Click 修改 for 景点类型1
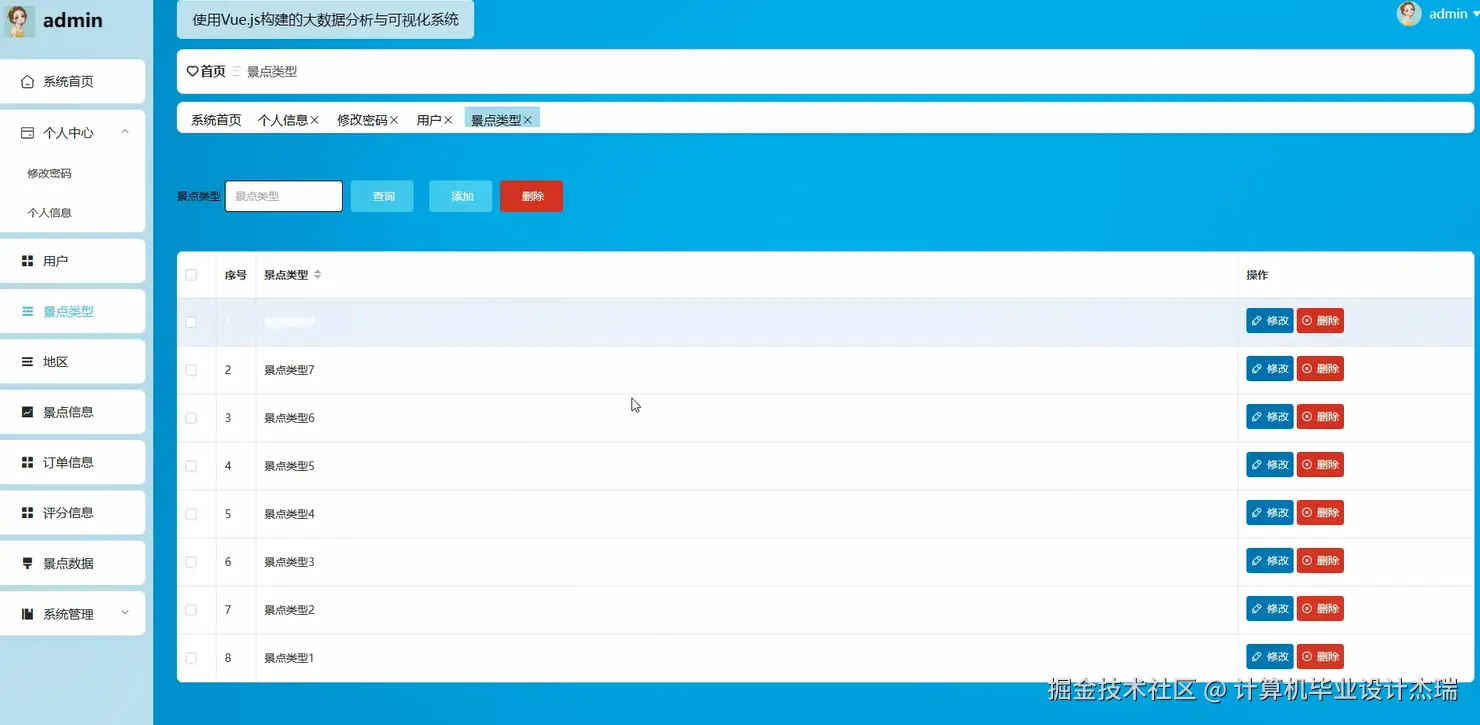This screenshot has width=1480, height=725. pyautogui.click(x=1270, y=657)
